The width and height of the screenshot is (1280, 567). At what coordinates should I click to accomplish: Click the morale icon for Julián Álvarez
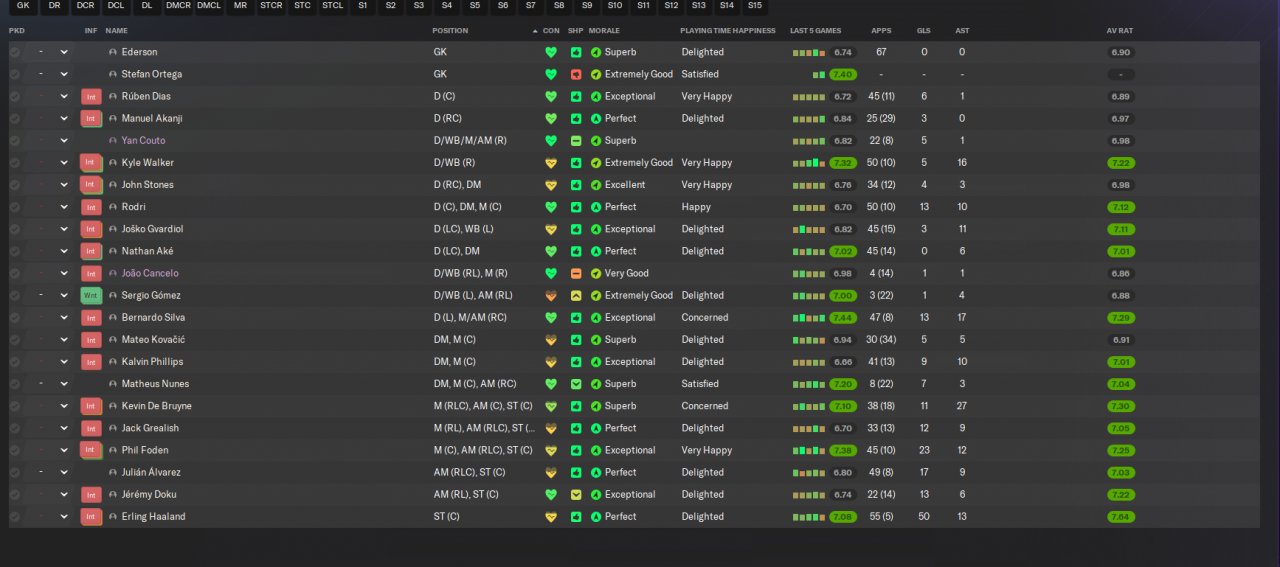(596, 472)
